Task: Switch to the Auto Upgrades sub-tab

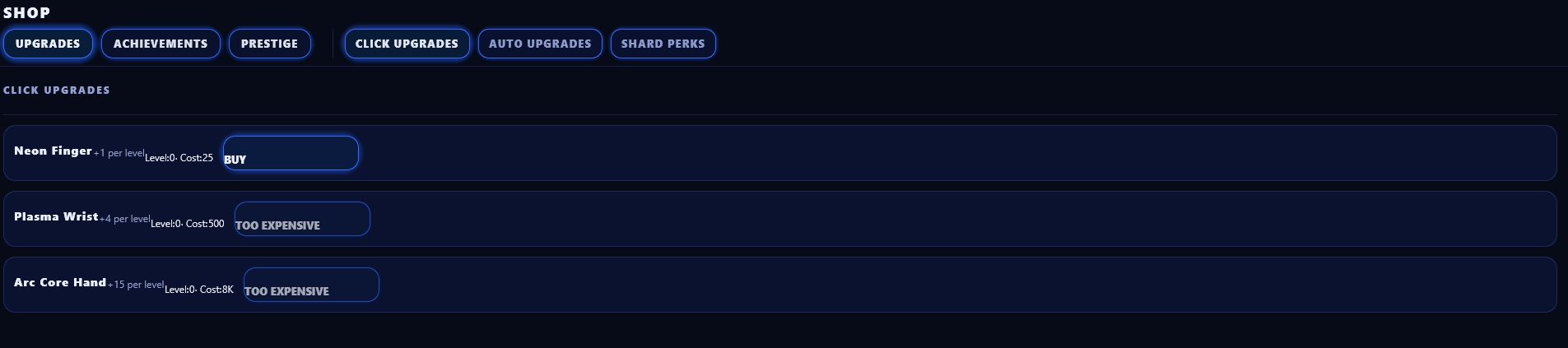Action: coord(540,44)
